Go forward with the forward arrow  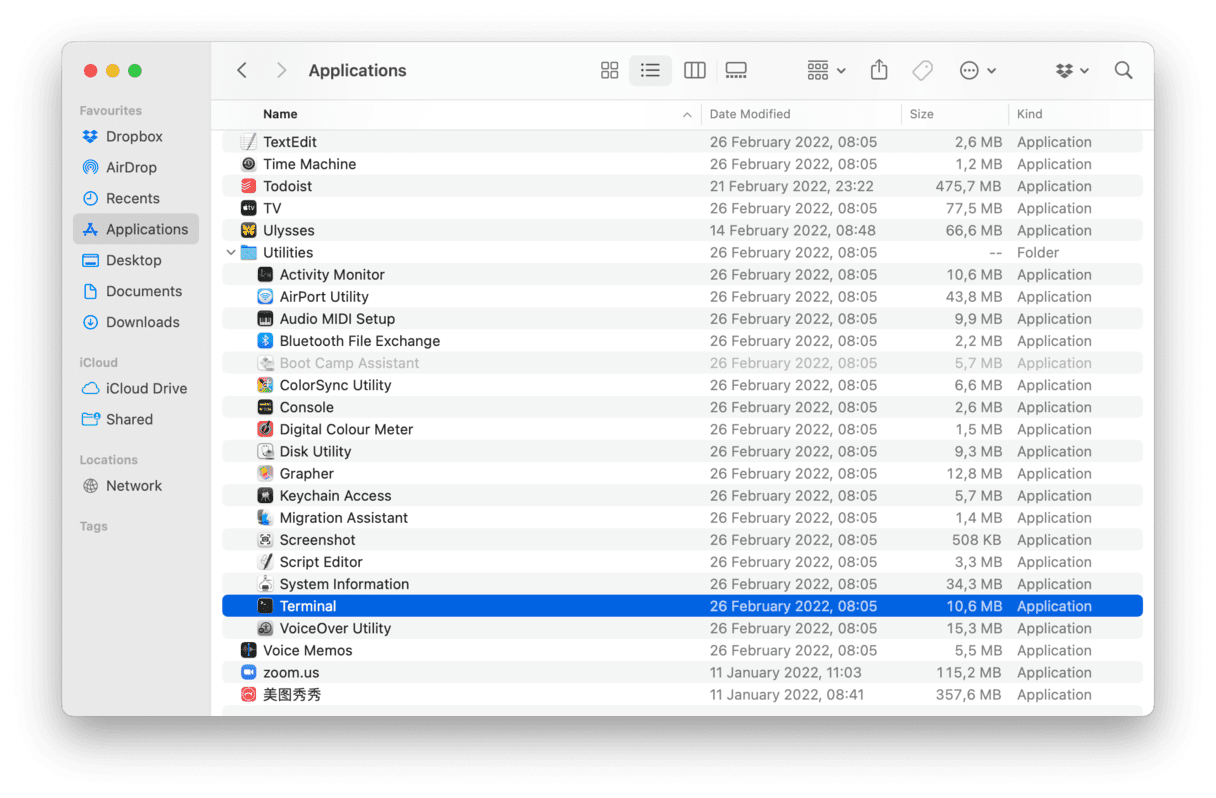click(281, 70)
